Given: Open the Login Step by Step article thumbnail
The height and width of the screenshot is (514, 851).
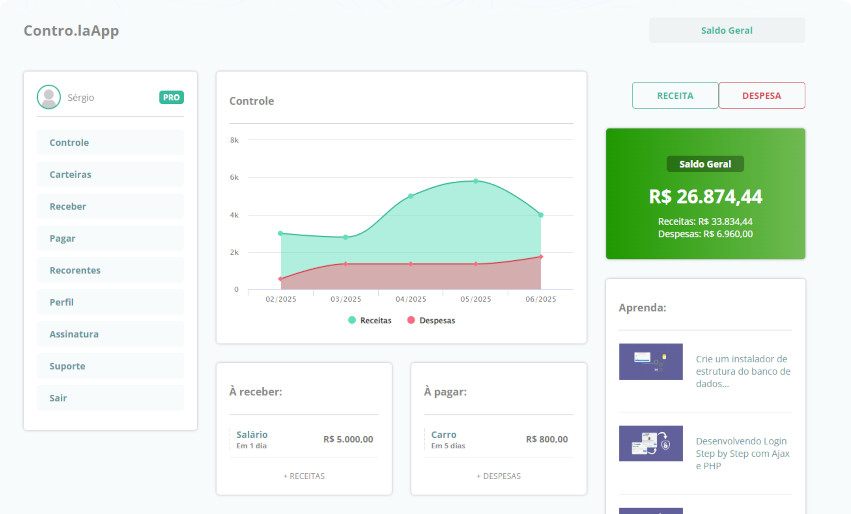Looking at the screenshot, I should coord(651,443).
